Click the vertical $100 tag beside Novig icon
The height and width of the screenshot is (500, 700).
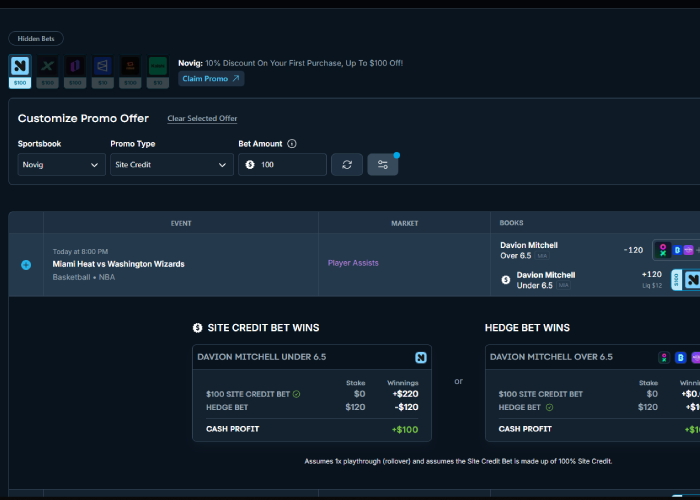pos(676,280)
